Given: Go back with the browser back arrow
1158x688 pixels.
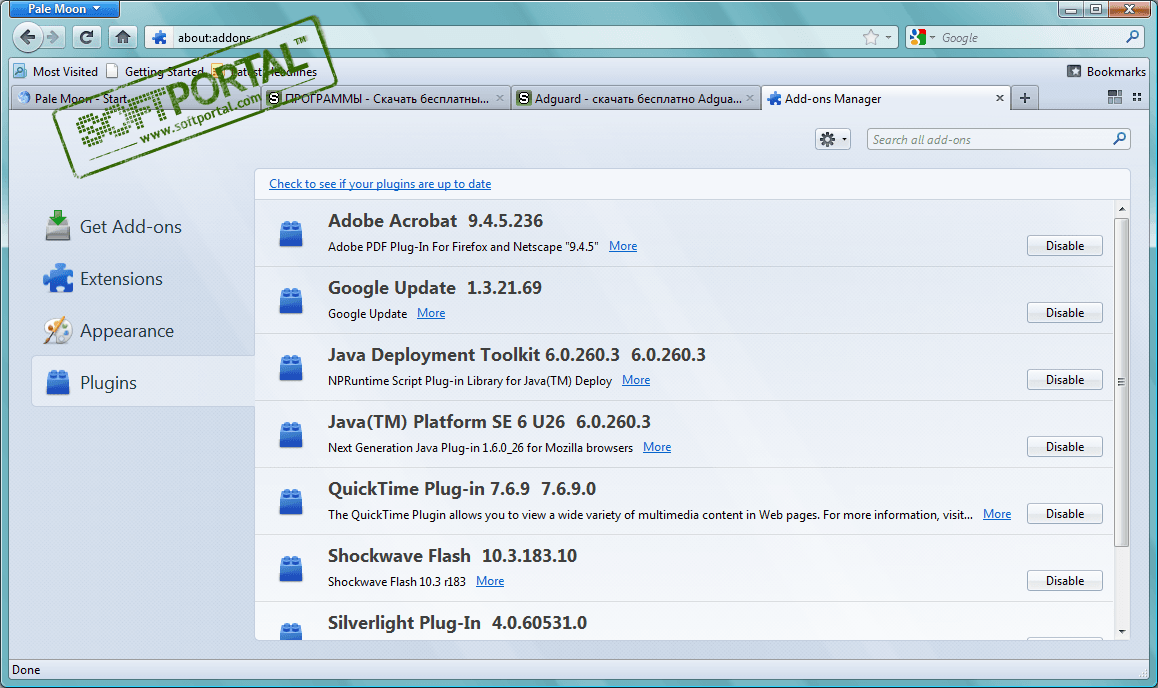Looking at the screenshot, I should [x=27, y=37].
